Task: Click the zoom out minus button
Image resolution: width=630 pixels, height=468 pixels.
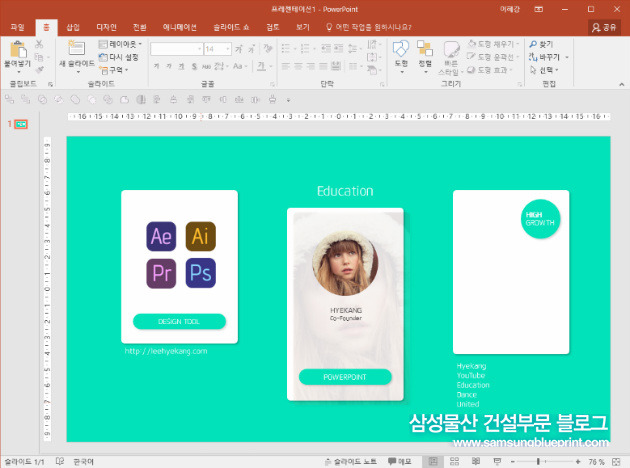Action: coord(513,462)
